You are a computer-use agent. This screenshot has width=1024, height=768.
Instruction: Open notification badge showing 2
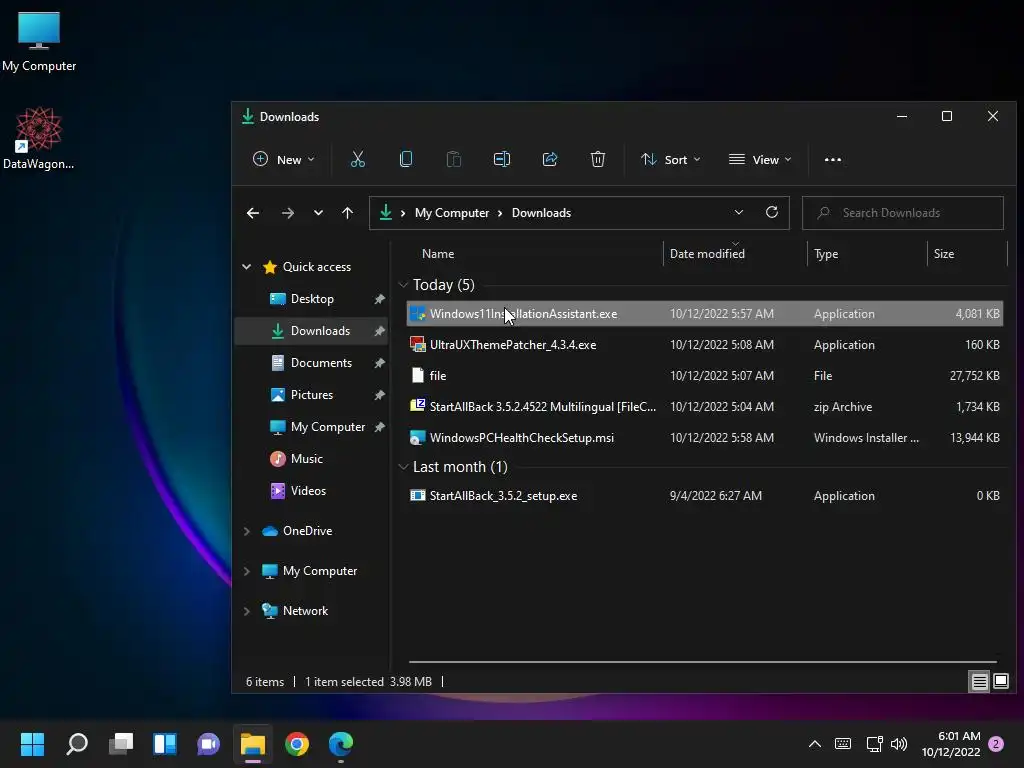(996, 744)
